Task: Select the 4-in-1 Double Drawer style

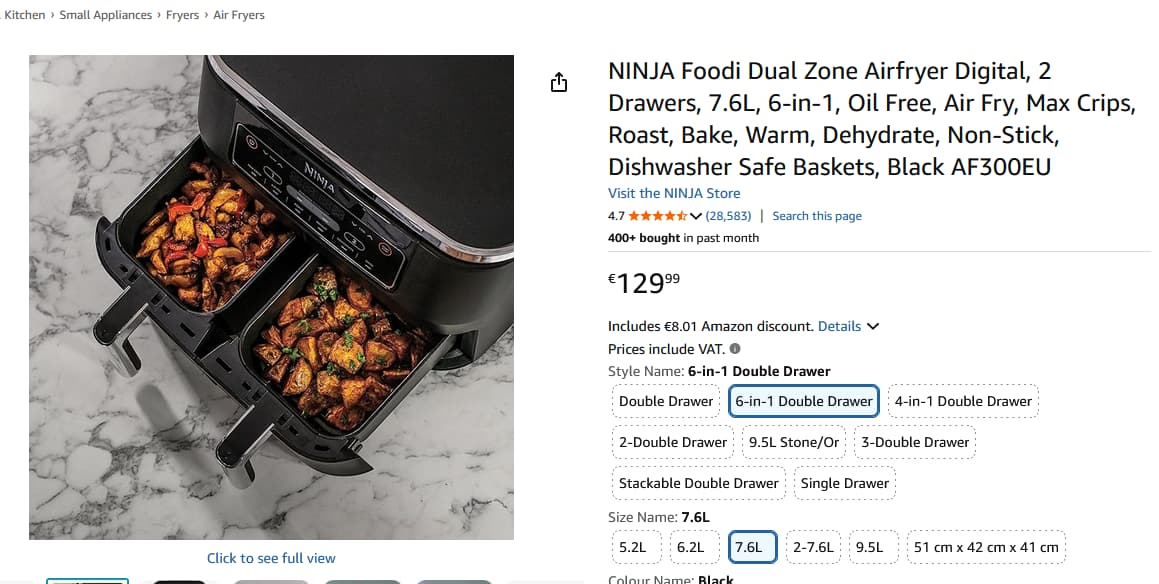Action: coord(963,401)
